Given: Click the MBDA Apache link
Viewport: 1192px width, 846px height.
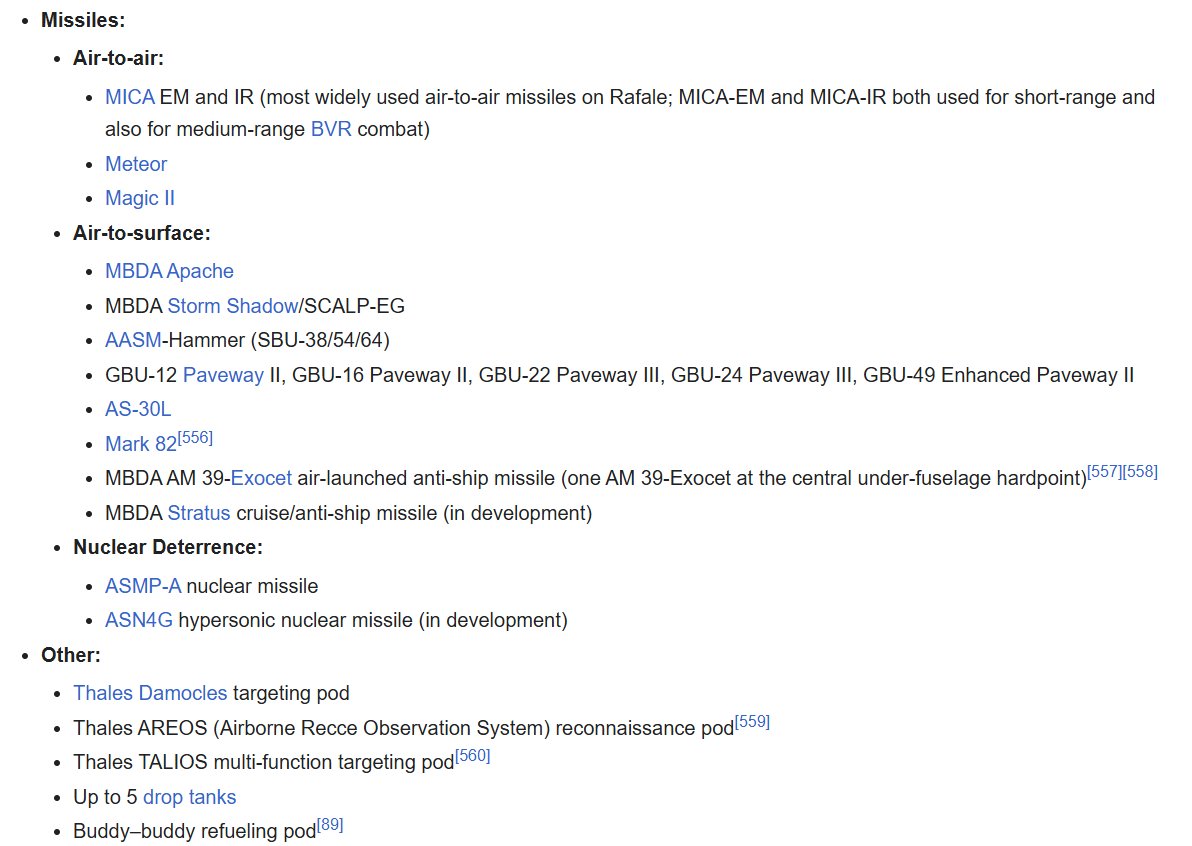Looking at the screenshot, I should click(x=170, y=271).
